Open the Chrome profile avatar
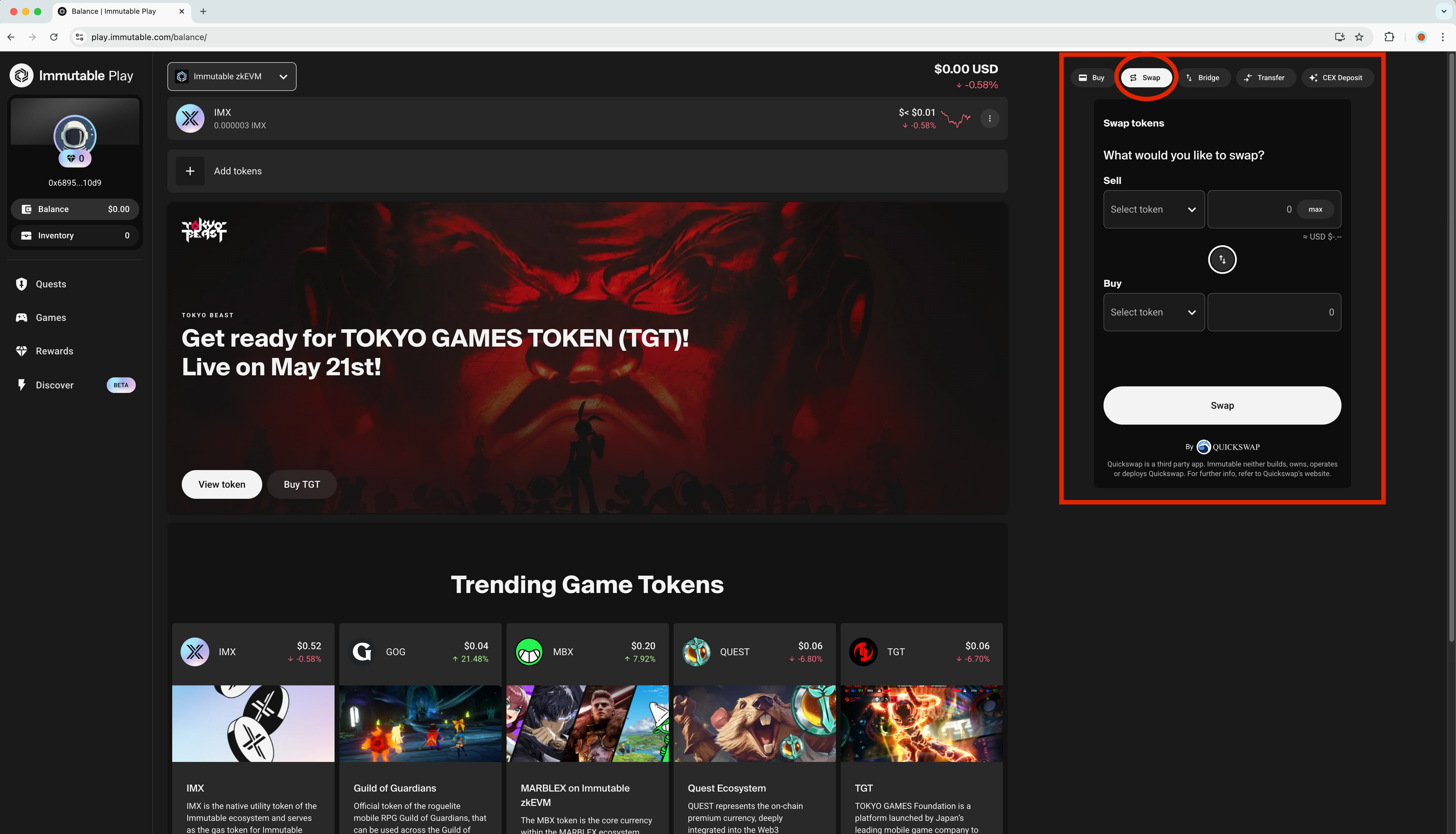 tap(1420, 37)
